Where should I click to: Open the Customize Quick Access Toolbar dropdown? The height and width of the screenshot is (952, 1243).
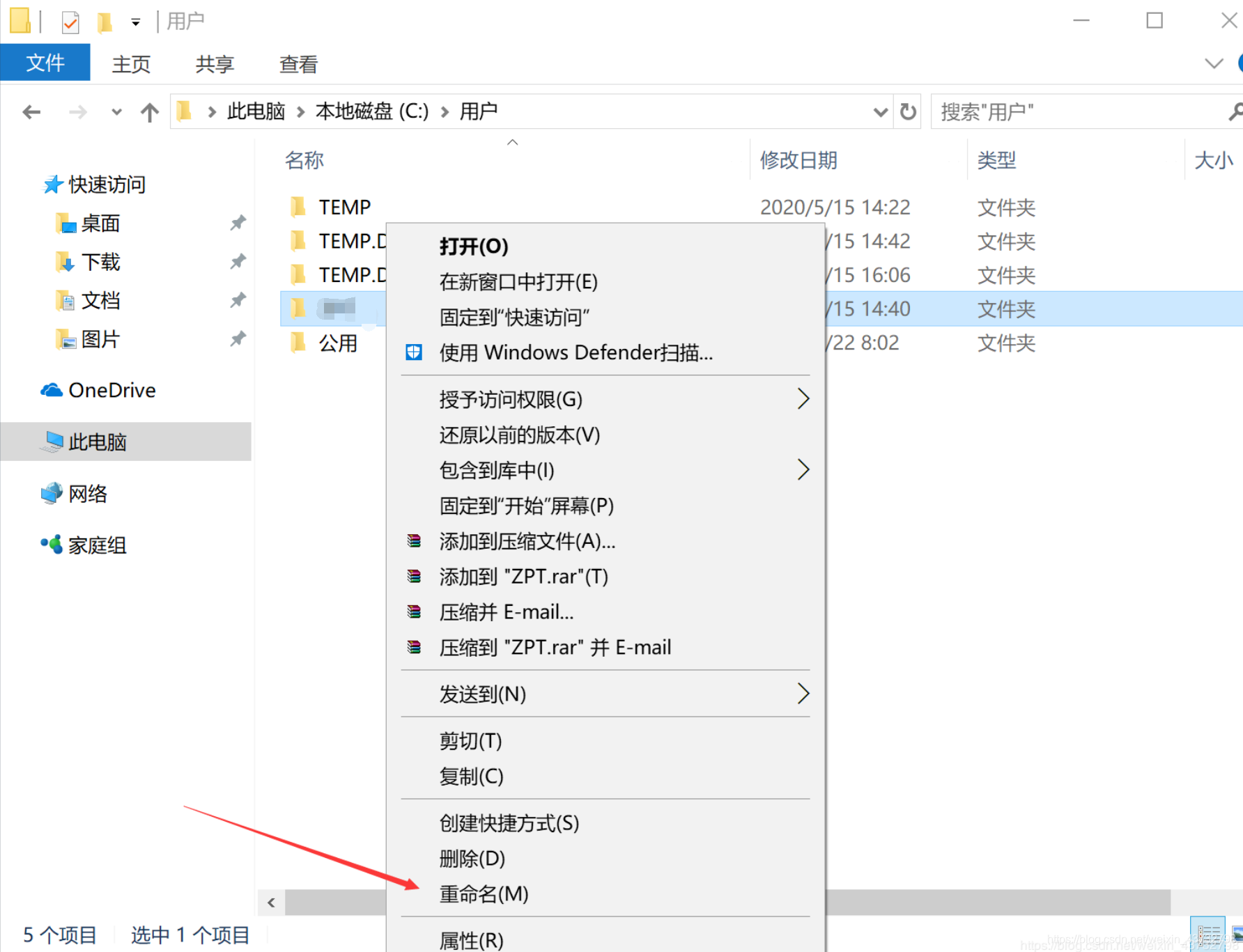coord(136,22)
